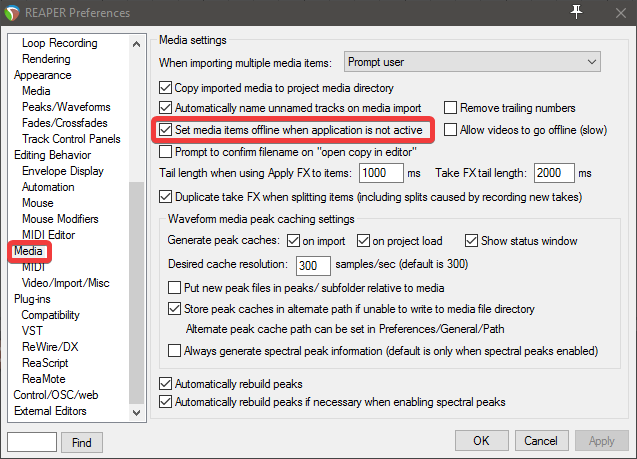This screenshot has width=637, height=459.
Task: Select Envelope Display preferences page
Action: click(x=63, y=171)
